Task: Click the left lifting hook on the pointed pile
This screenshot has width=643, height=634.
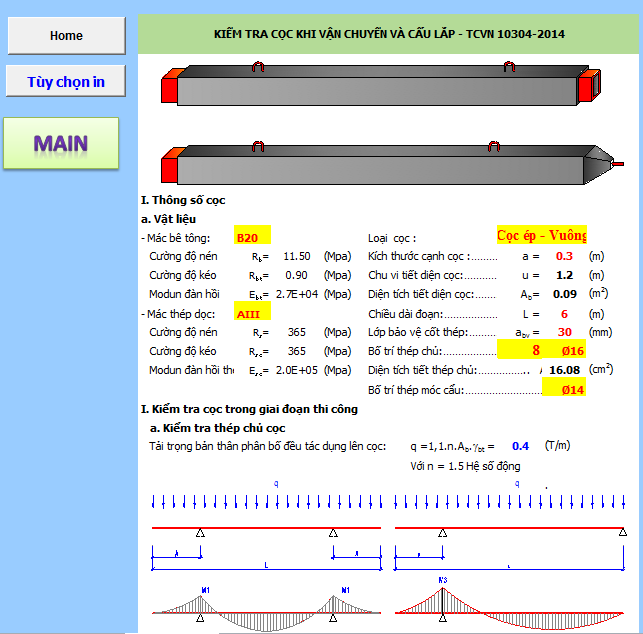Action: (x=258, y=146)
